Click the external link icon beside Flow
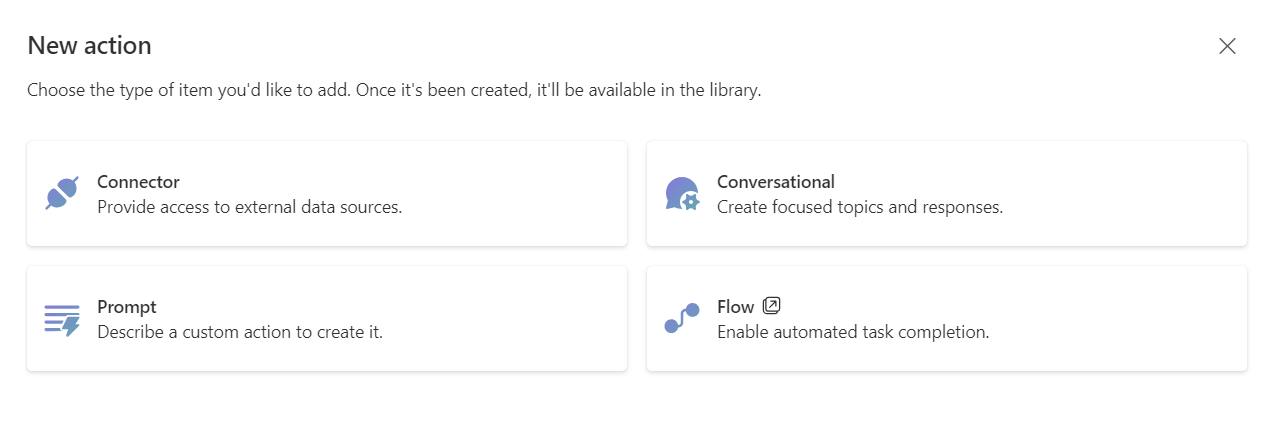Screen dimensions: 1273x435 [x=771, y=306]
